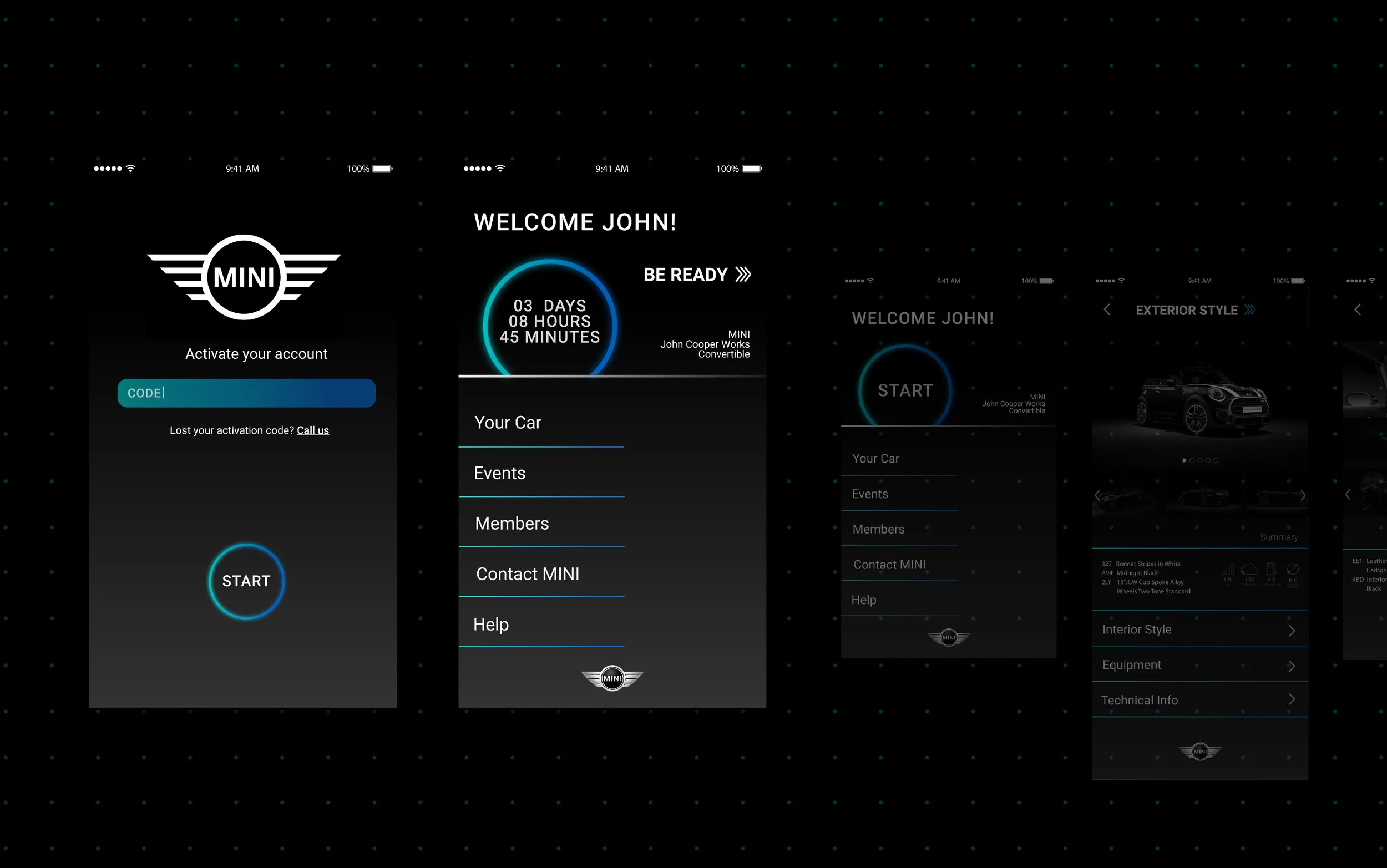Viewport: 1387px width, 868px height.
Task: Click the 'WELCOME JOHN!' heading on the bright screen
Action: point(575,222)
